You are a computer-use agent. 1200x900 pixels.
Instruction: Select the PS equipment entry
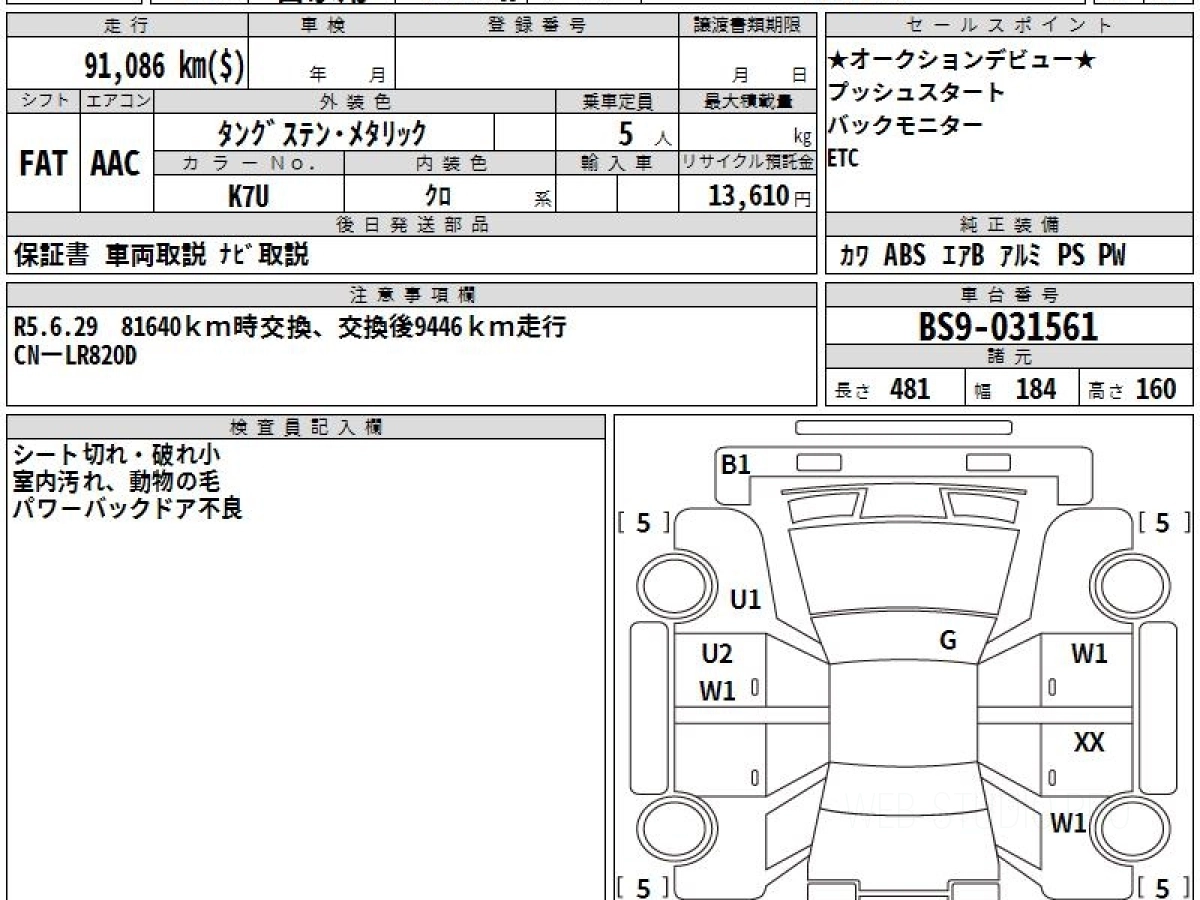pos(1071,256)
